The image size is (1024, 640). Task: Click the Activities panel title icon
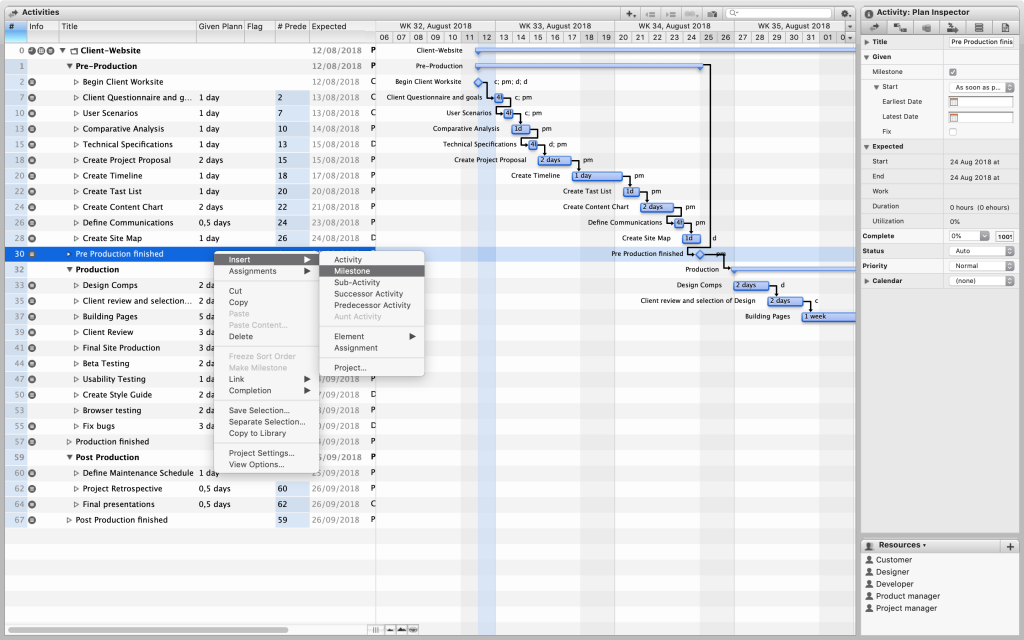[x=13, y=12]
